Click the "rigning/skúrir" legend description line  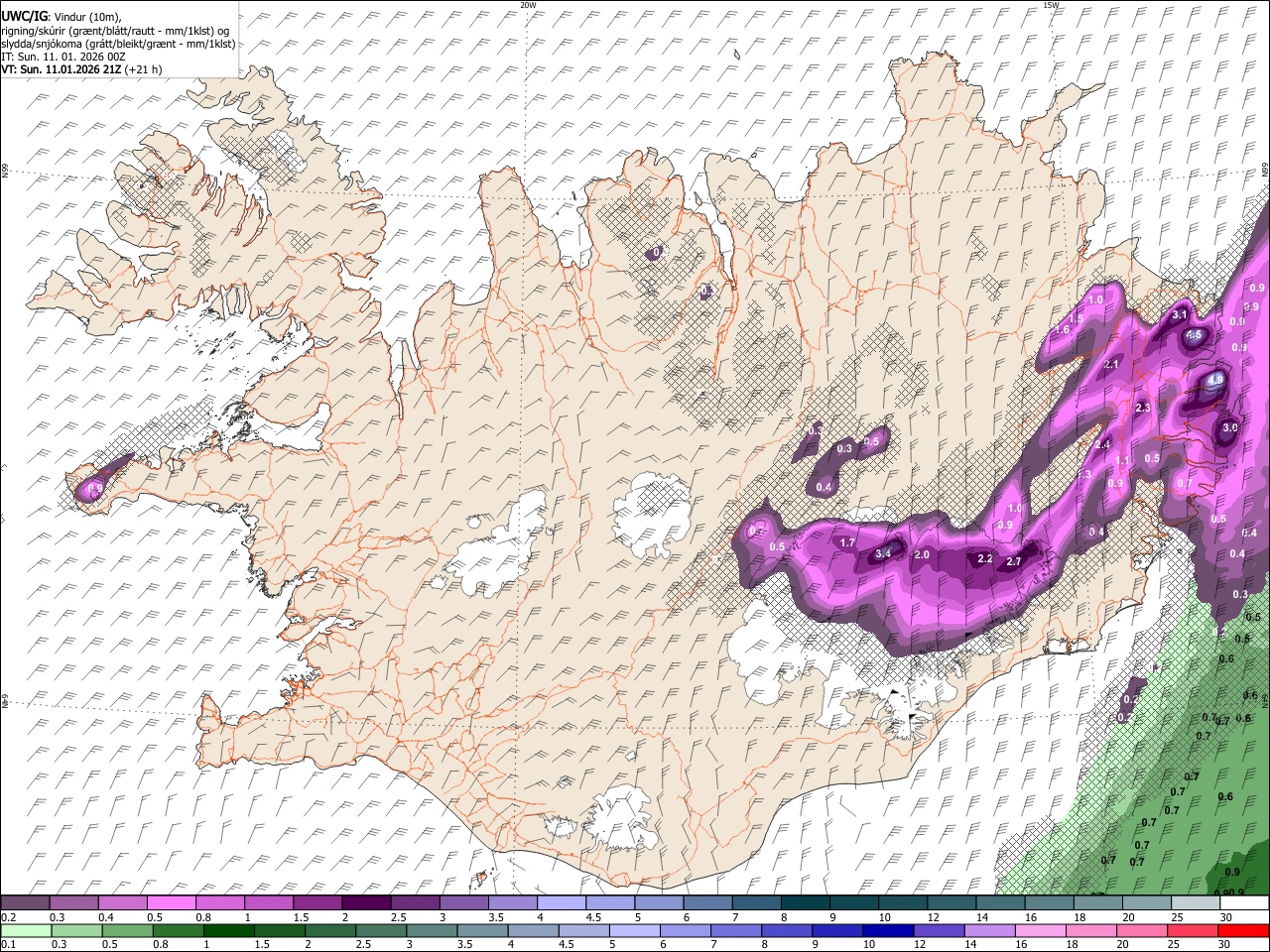point(114,30)
